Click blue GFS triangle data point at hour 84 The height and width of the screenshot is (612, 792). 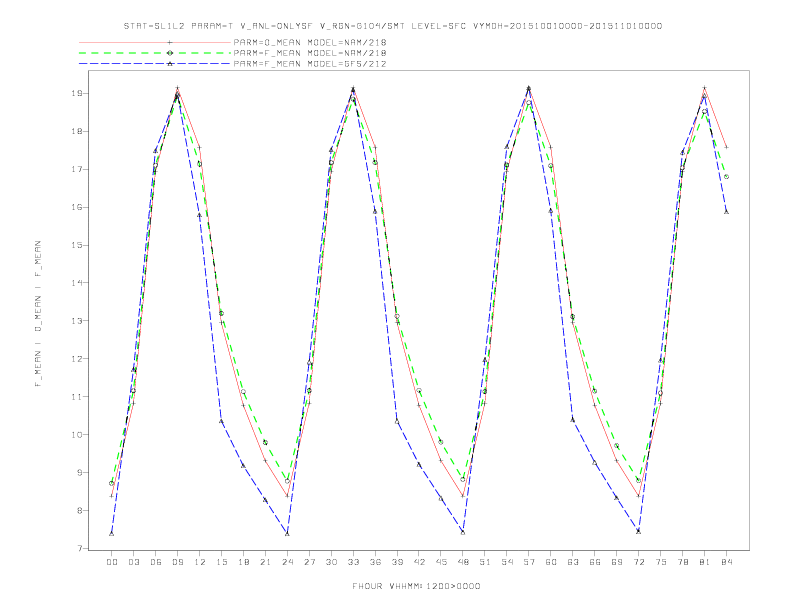pyautogui.click(x=726, y=212)
